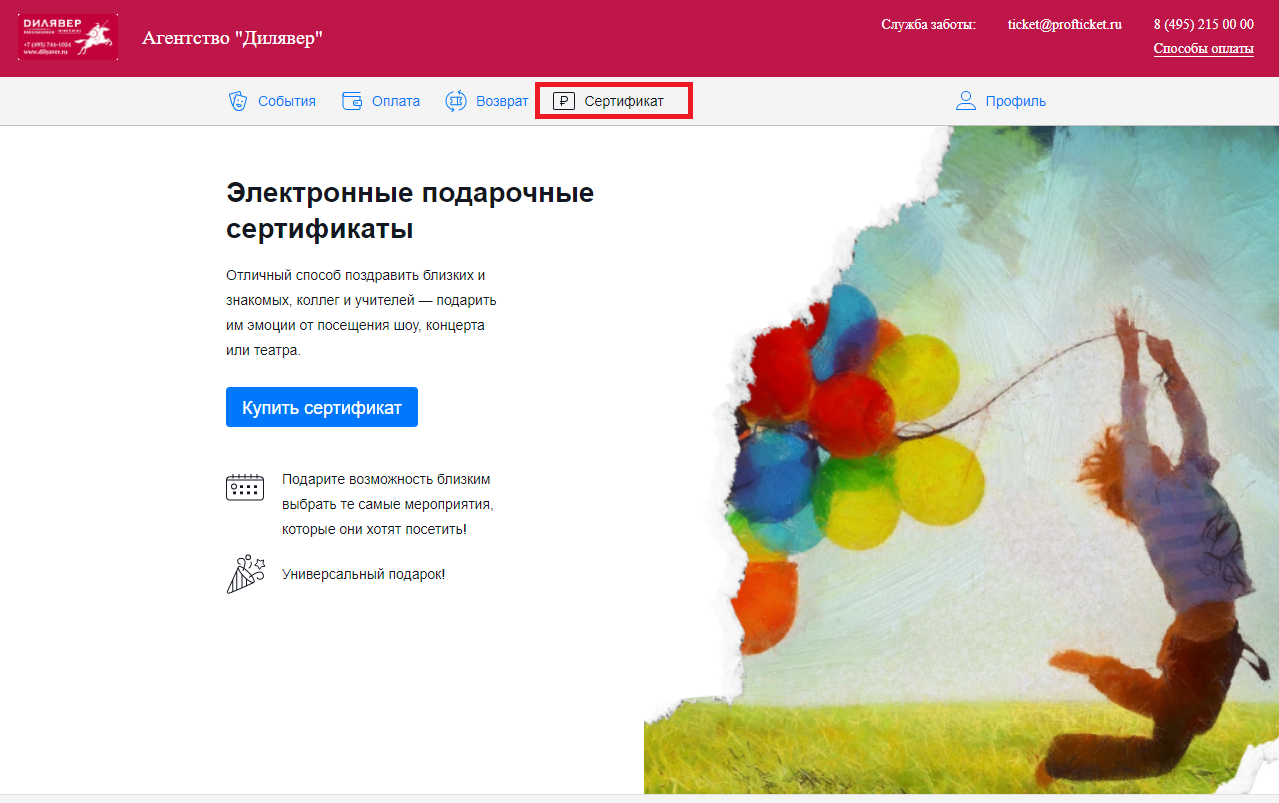Screen dimensions: 1279x803
Task: Click the ticket@profticket.ru email address
Action: tap(1064, 25)
